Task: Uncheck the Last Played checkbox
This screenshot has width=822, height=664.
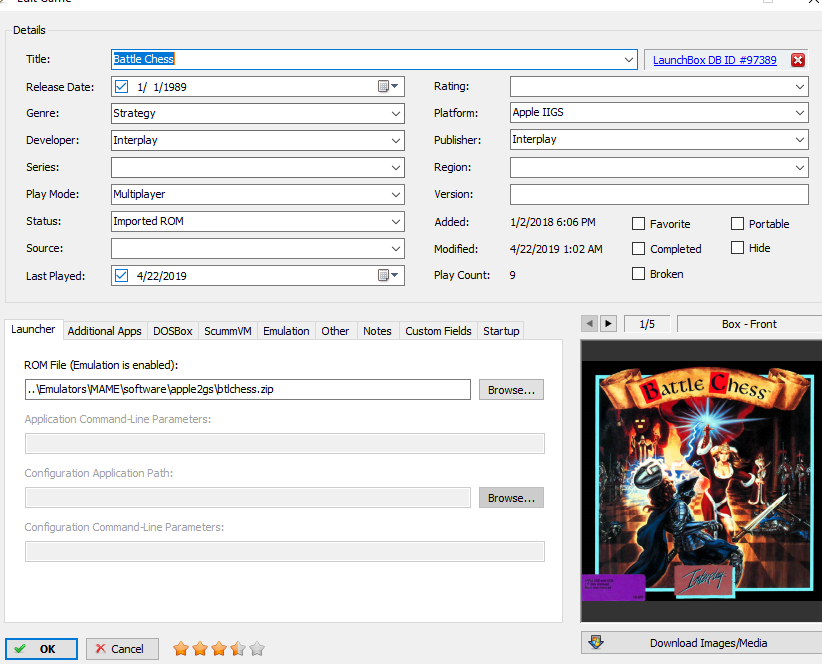Action: click(x=121, y=275)
